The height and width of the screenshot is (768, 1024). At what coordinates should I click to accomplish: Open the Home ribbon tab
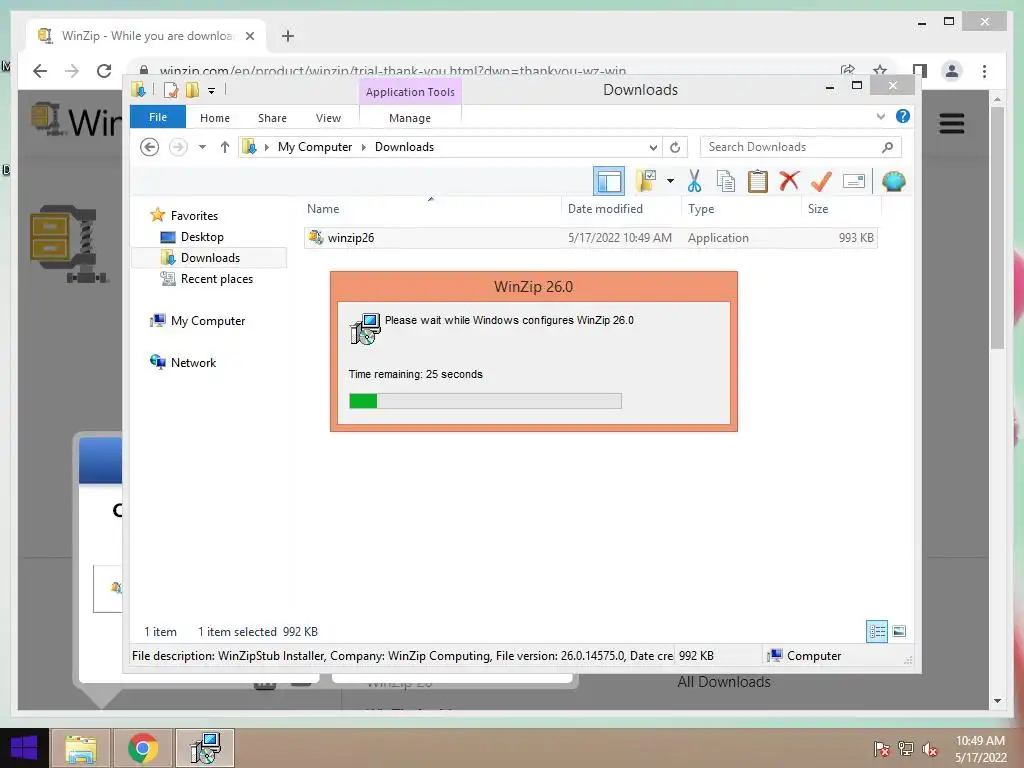pos(215,118)
